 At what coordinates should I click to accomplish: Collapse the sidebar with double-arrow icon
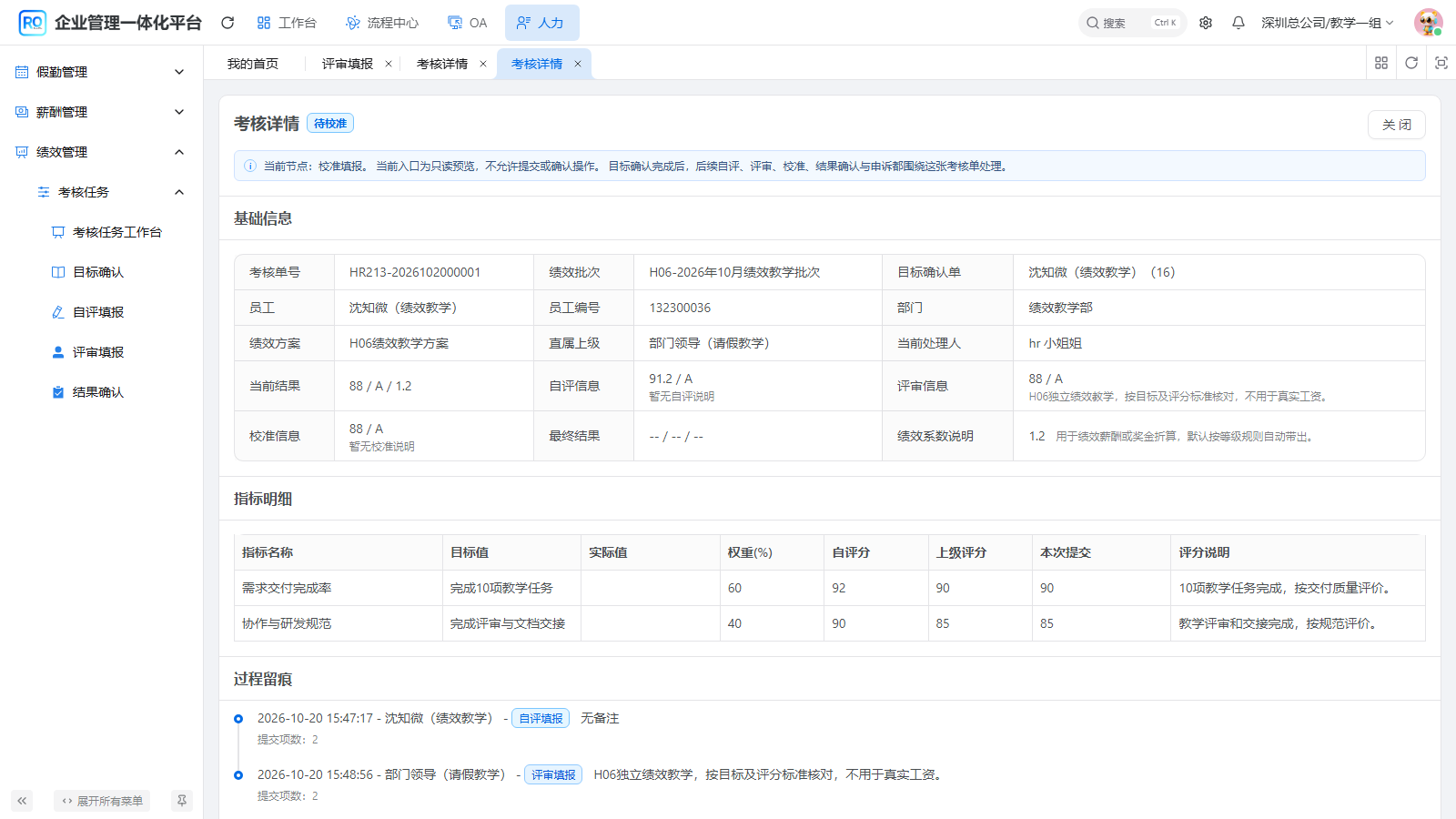pos(22,801)
